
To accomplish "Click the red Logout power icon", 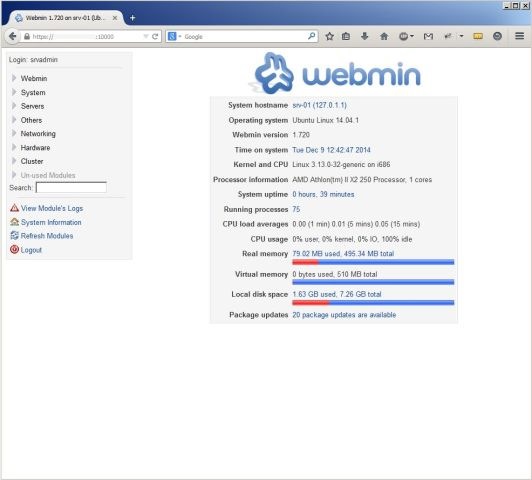I will click(14, 250).
